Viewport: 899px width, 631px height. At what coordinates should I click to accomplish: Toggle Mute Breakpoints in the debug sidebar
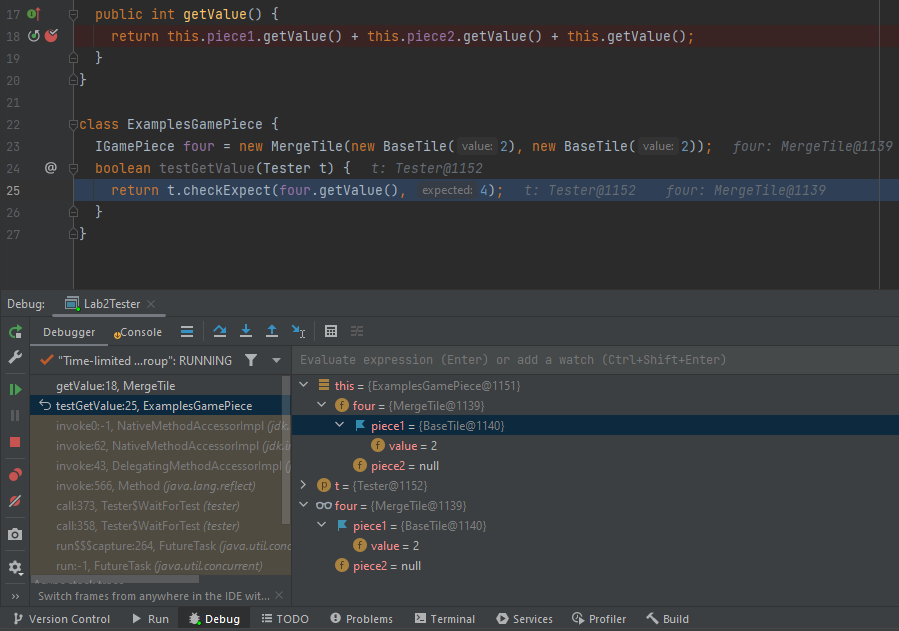pos(15,501)
